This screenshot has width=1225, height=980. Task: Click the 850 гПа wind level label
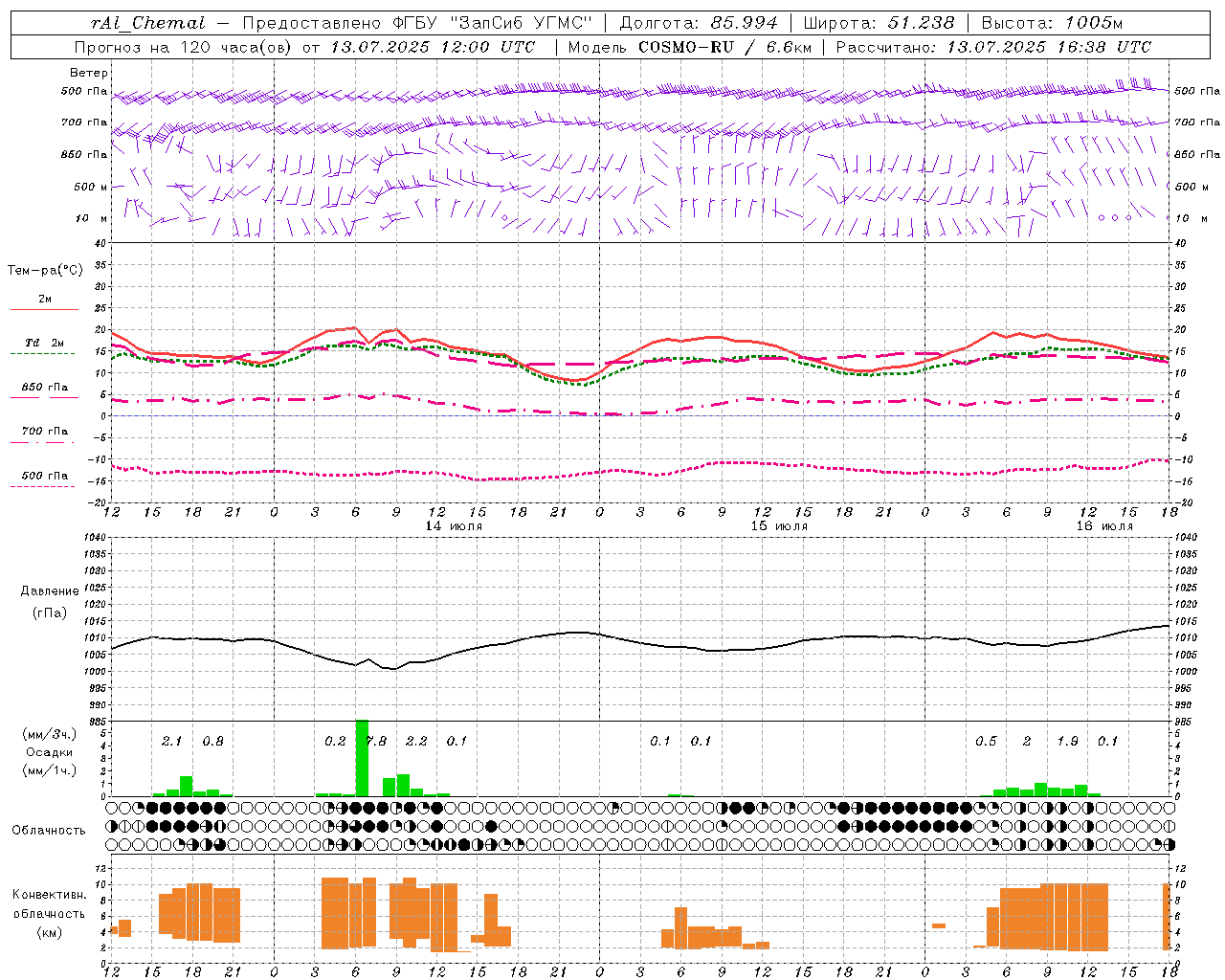[84, 154]
